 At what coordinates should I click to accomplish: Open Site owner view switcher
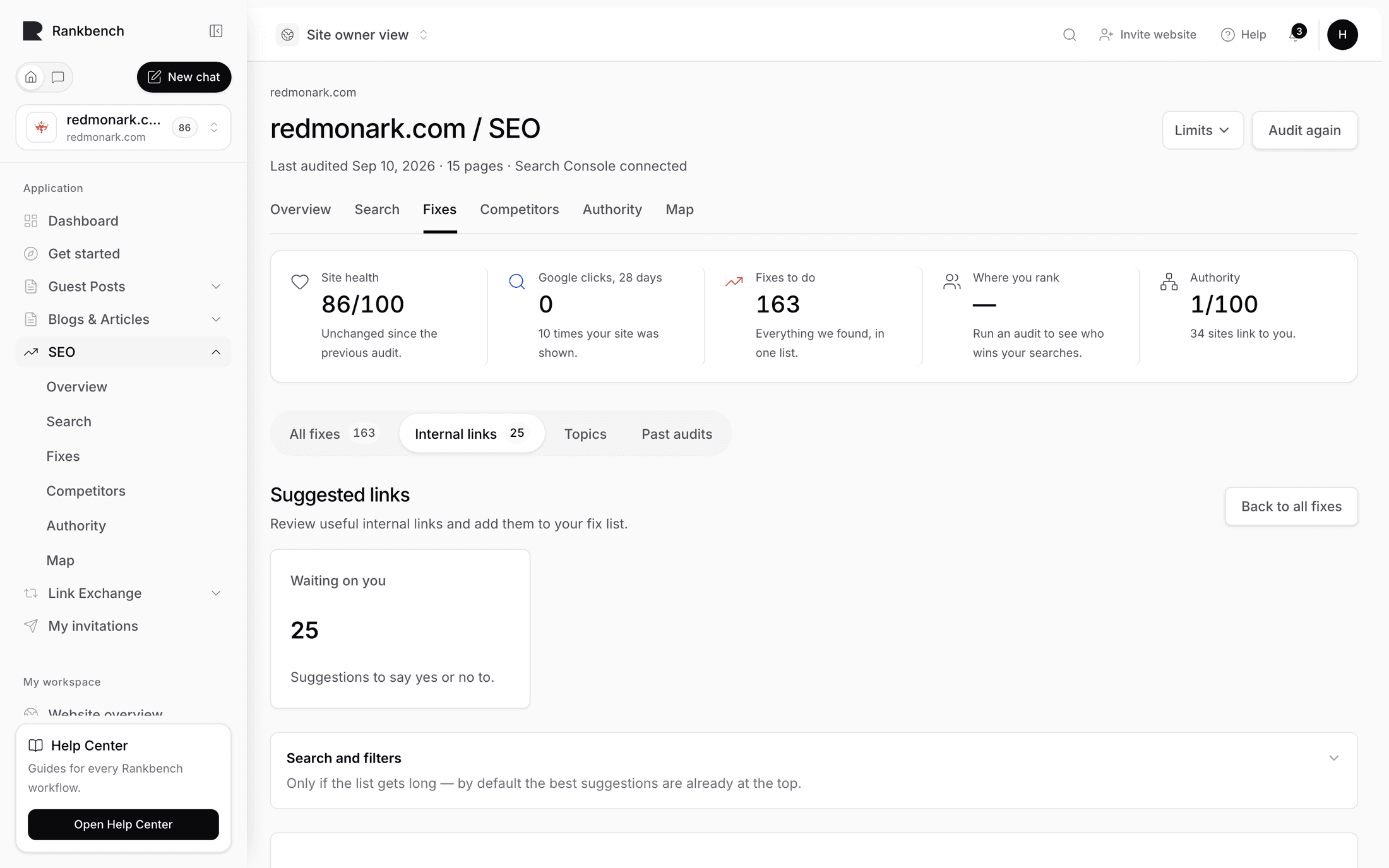pyautogui.click(x=353, y=35)
